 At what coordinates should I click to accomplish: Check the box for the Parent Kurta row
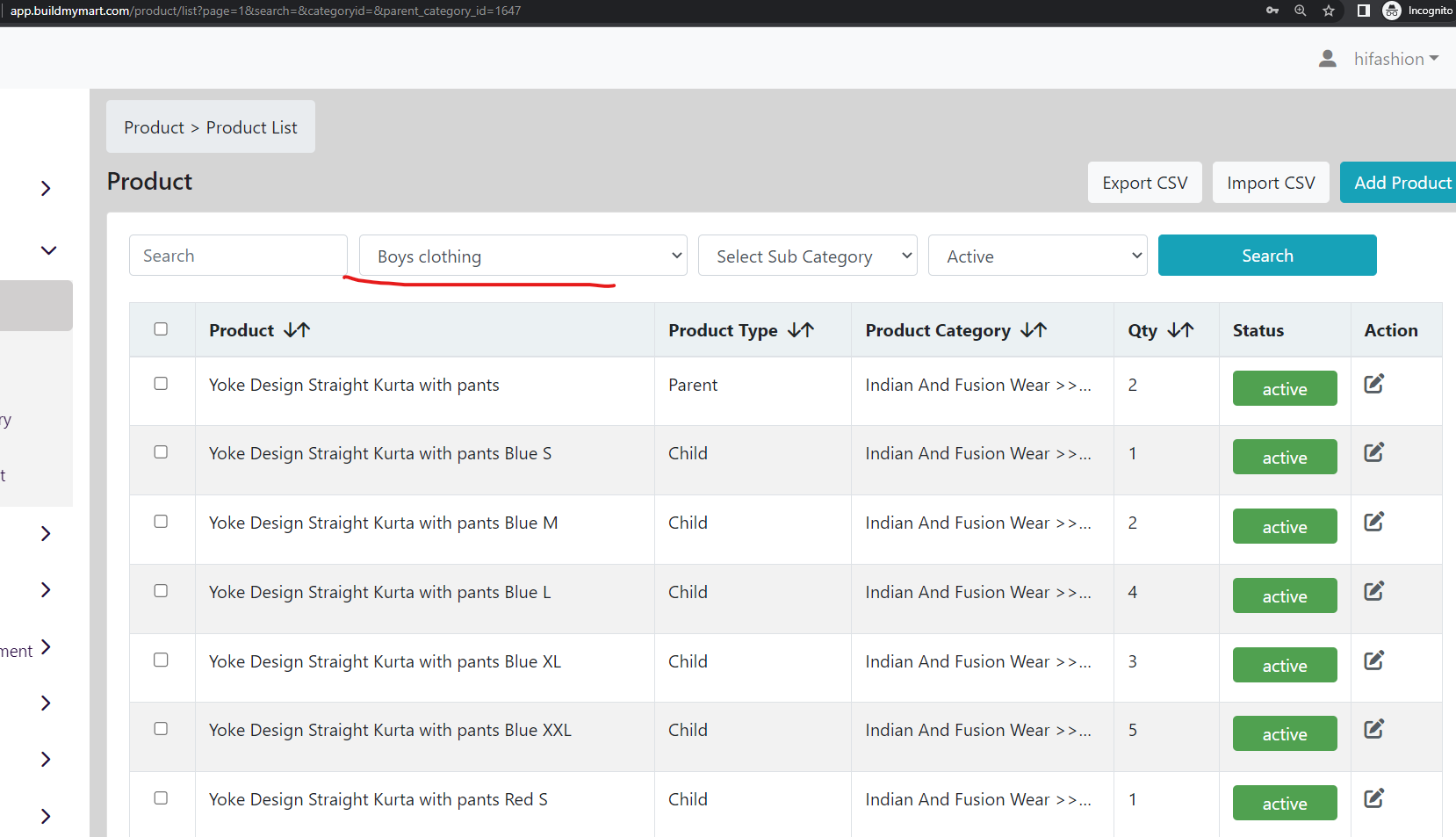click(161, 383)
